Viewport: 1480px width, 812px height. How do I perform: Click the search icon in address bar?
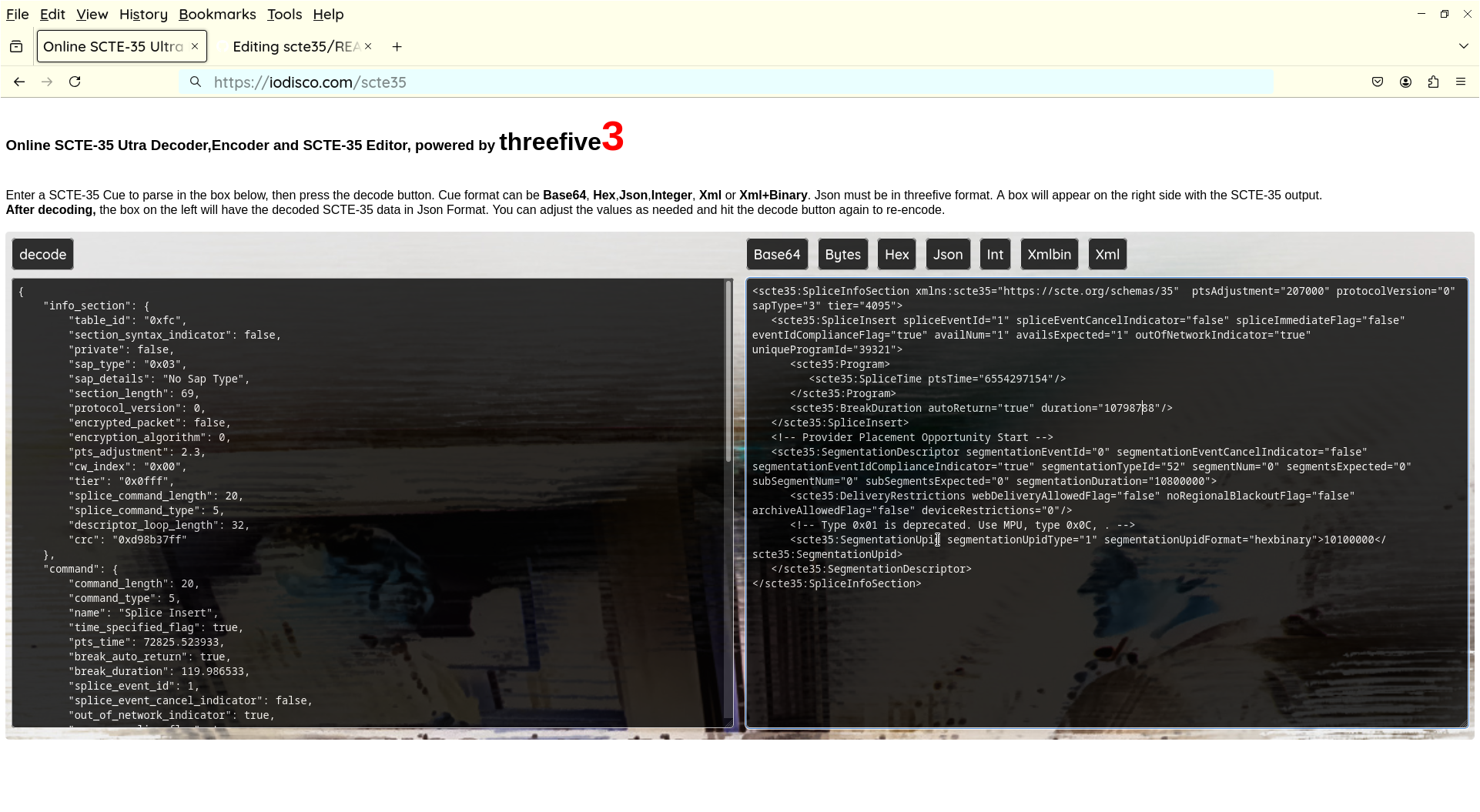[196, 82]
